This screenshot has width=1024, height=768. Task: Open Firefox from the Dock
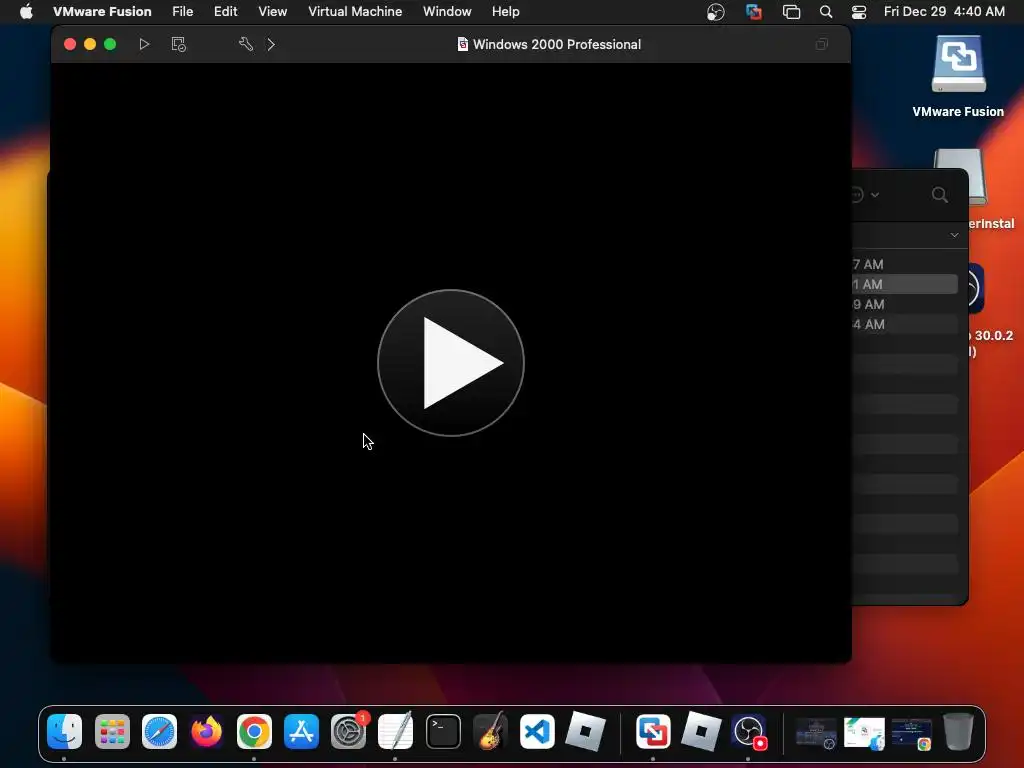[206, 731]
